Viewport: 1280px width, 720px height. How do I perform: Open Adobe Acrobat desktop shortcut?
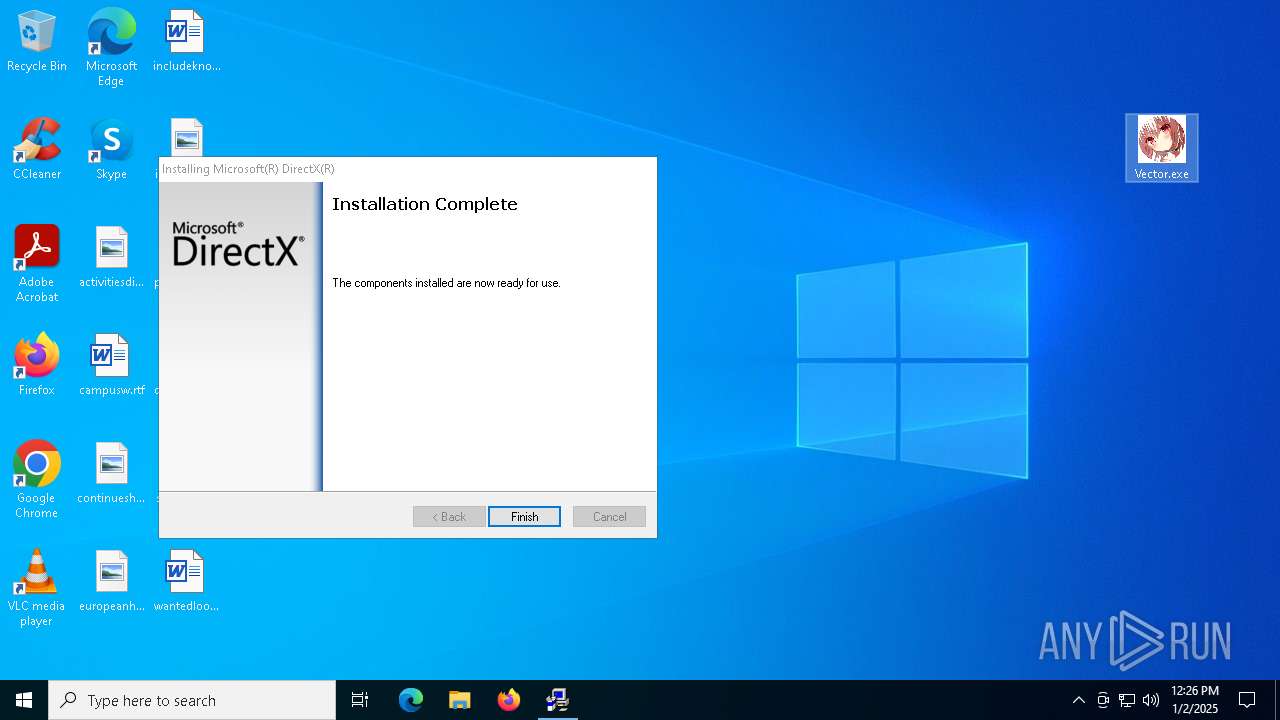pos(37,264)
